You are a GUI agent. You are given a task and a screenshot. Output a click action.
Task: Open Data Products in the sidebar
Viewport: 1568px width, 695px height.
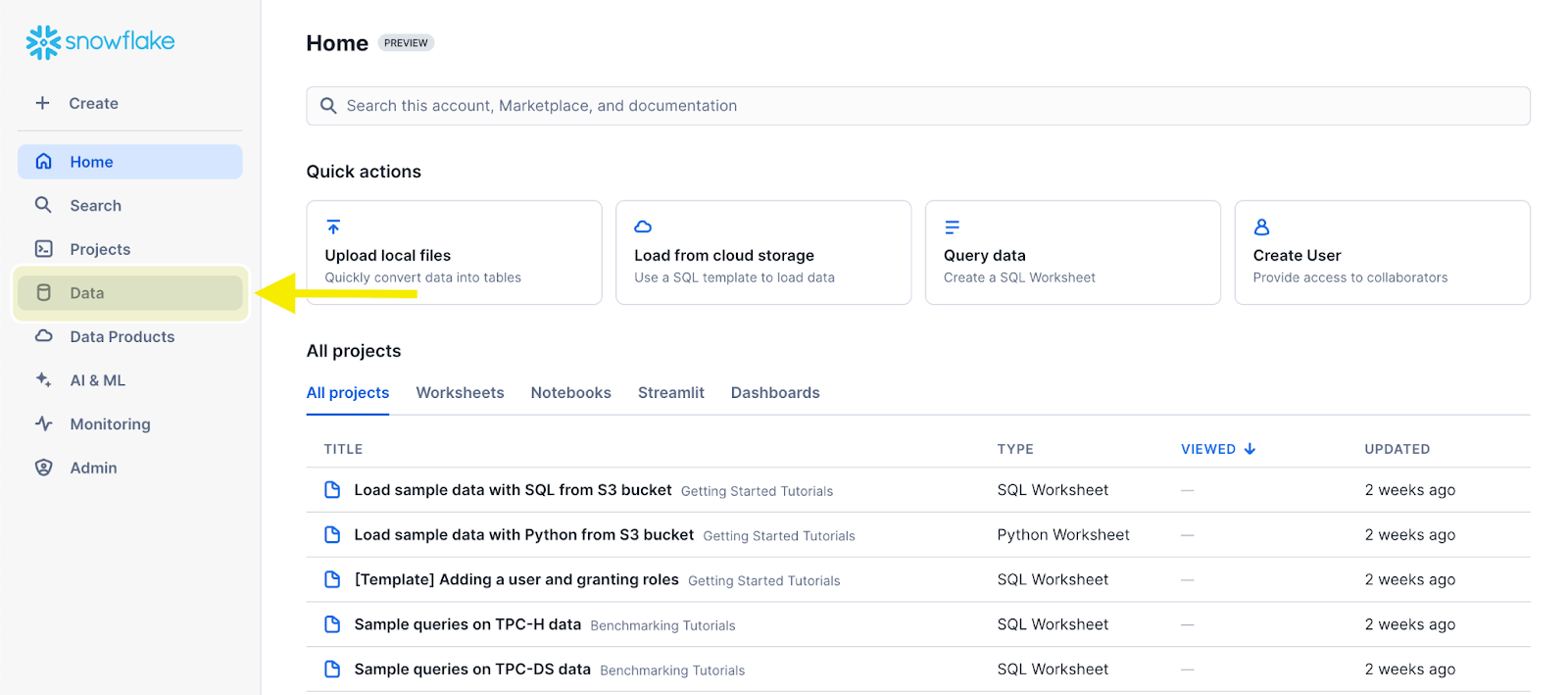pyautogui.click(x=129, y=336)
